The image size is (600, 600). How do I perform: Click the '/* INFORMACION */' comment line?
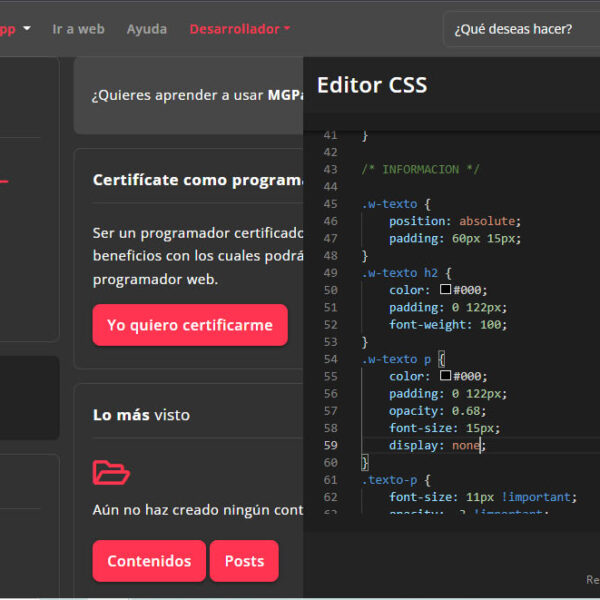(x=420, y=170)
